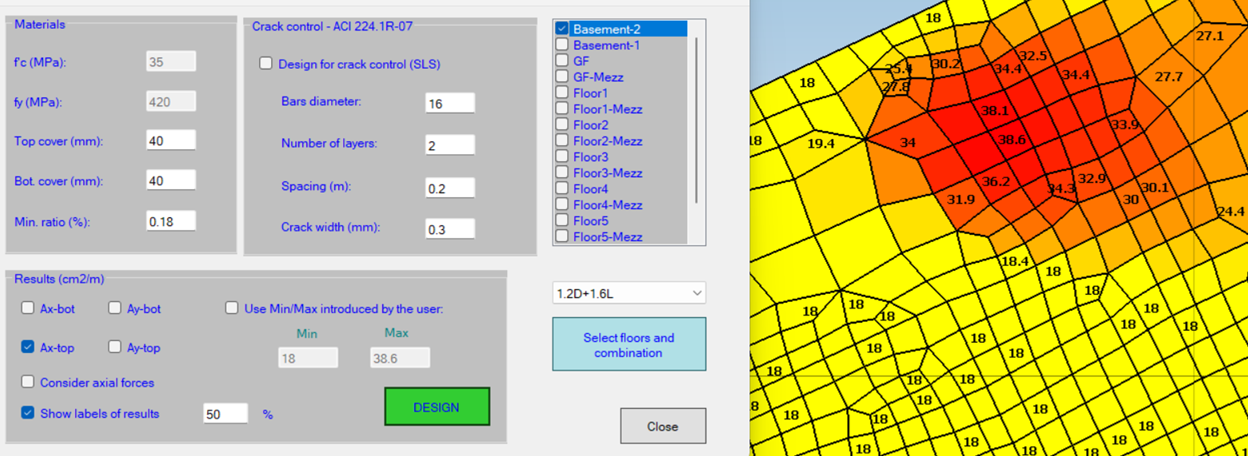Check the Floor3-Mezz checkbox
The image size is (1248, 456).
[x=562, y=173]
